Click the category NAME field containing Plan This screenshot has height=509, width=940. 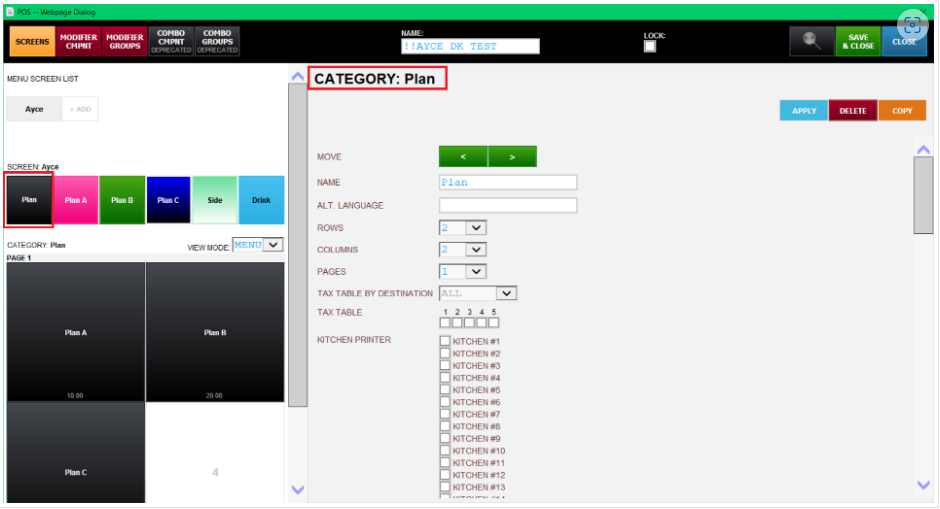click(508, 182)
